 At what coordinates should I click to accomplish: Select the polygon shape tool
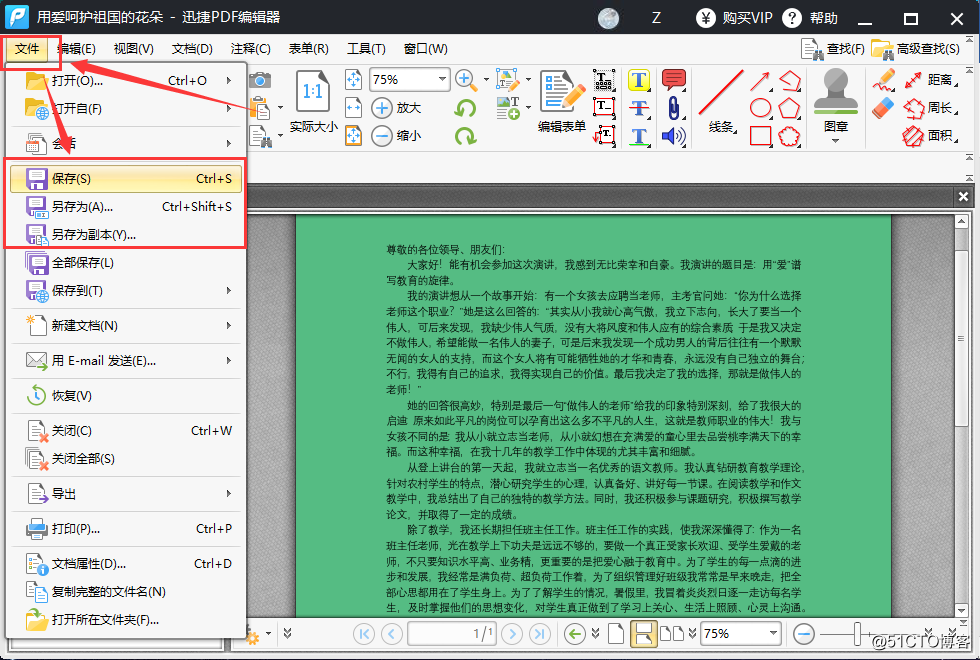tap(789, 108)
